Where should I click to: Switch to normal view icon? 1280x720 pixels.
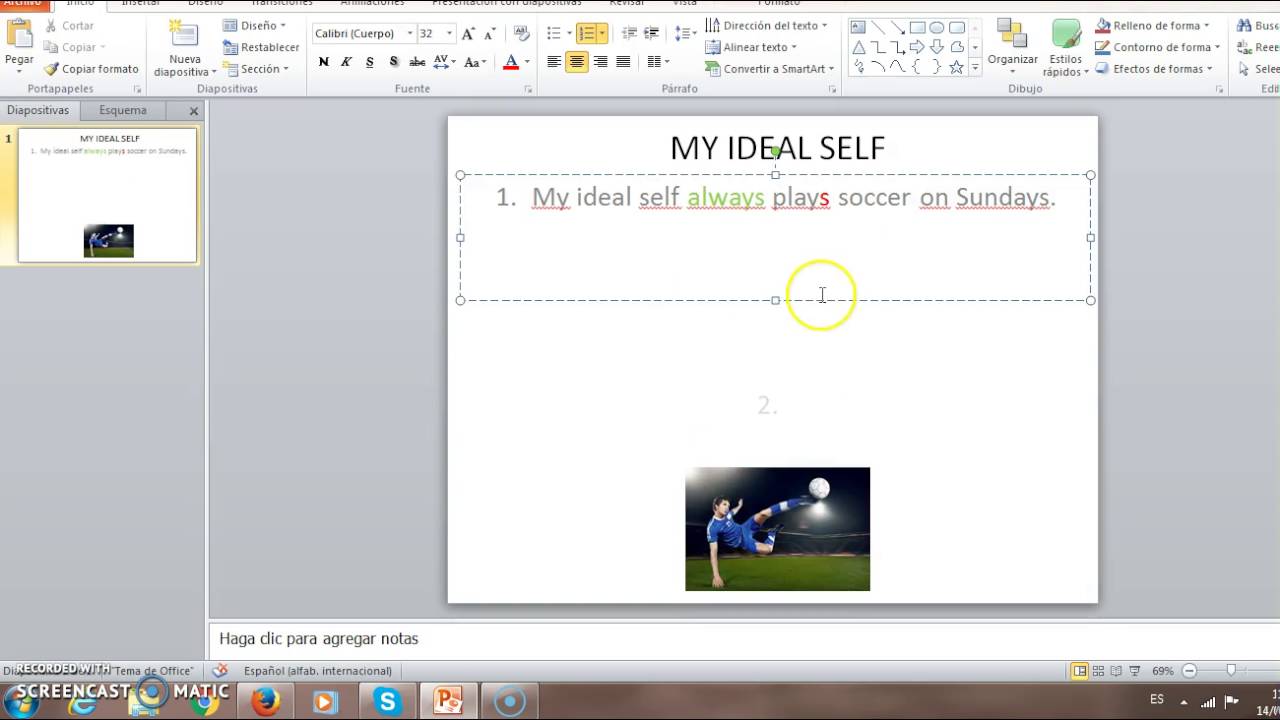1080,671
